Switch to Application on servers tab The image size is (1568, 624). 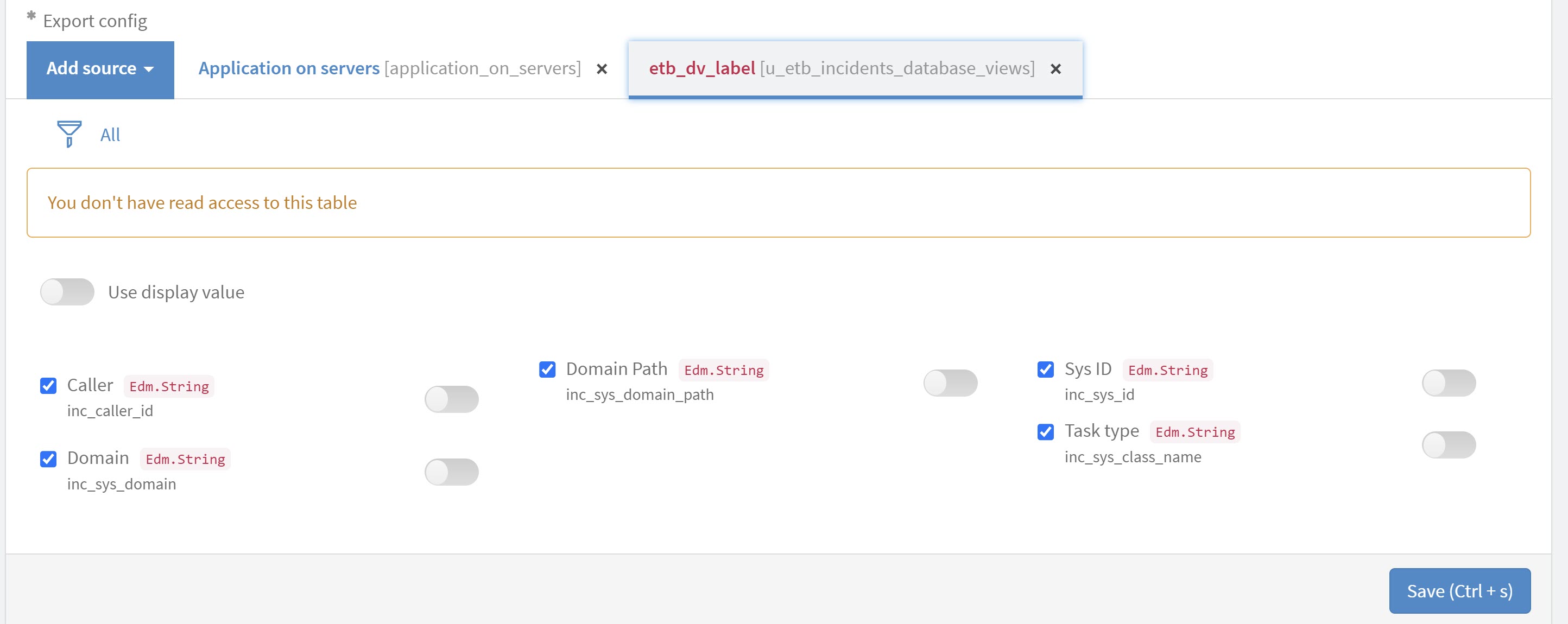(389, 69)
